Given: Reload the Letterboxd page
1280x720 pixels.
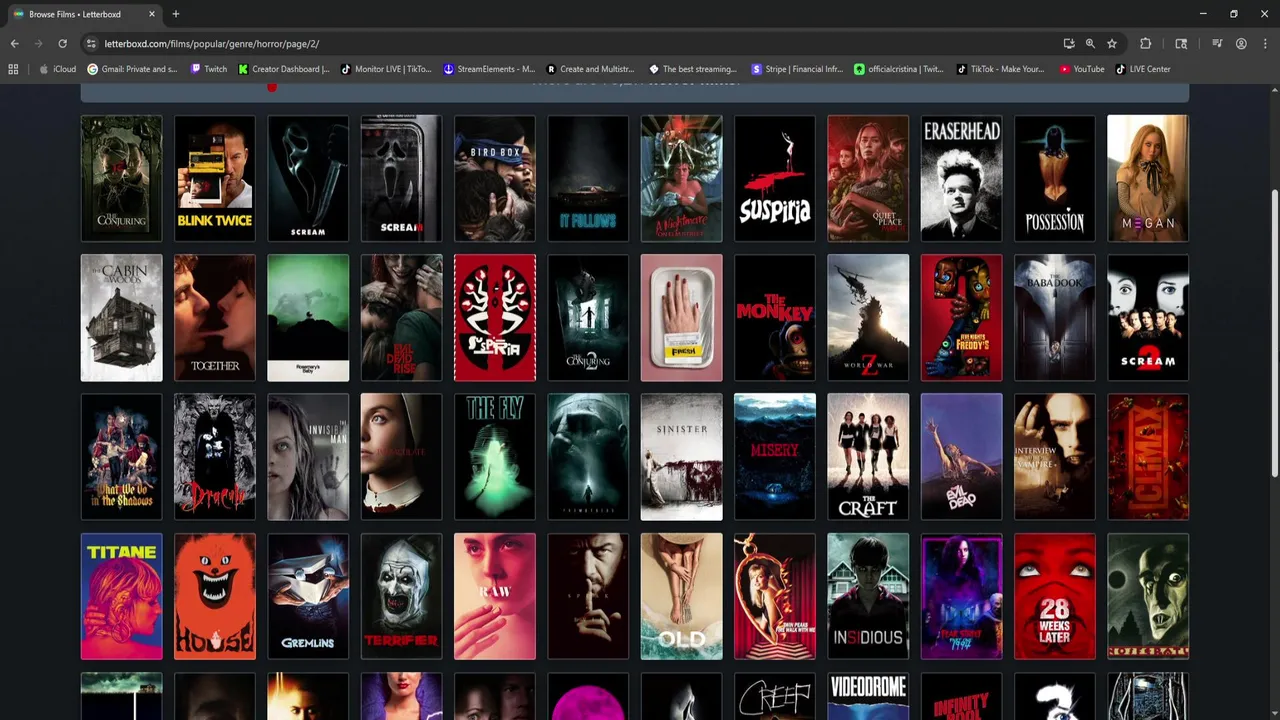Looking at the screenshot, I should [62, 44].
